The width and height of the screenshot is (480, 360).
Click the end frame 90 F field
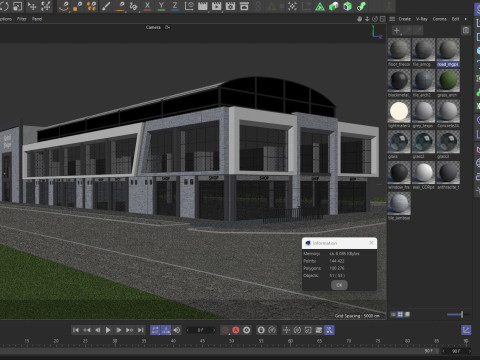[x=456, y=351]
